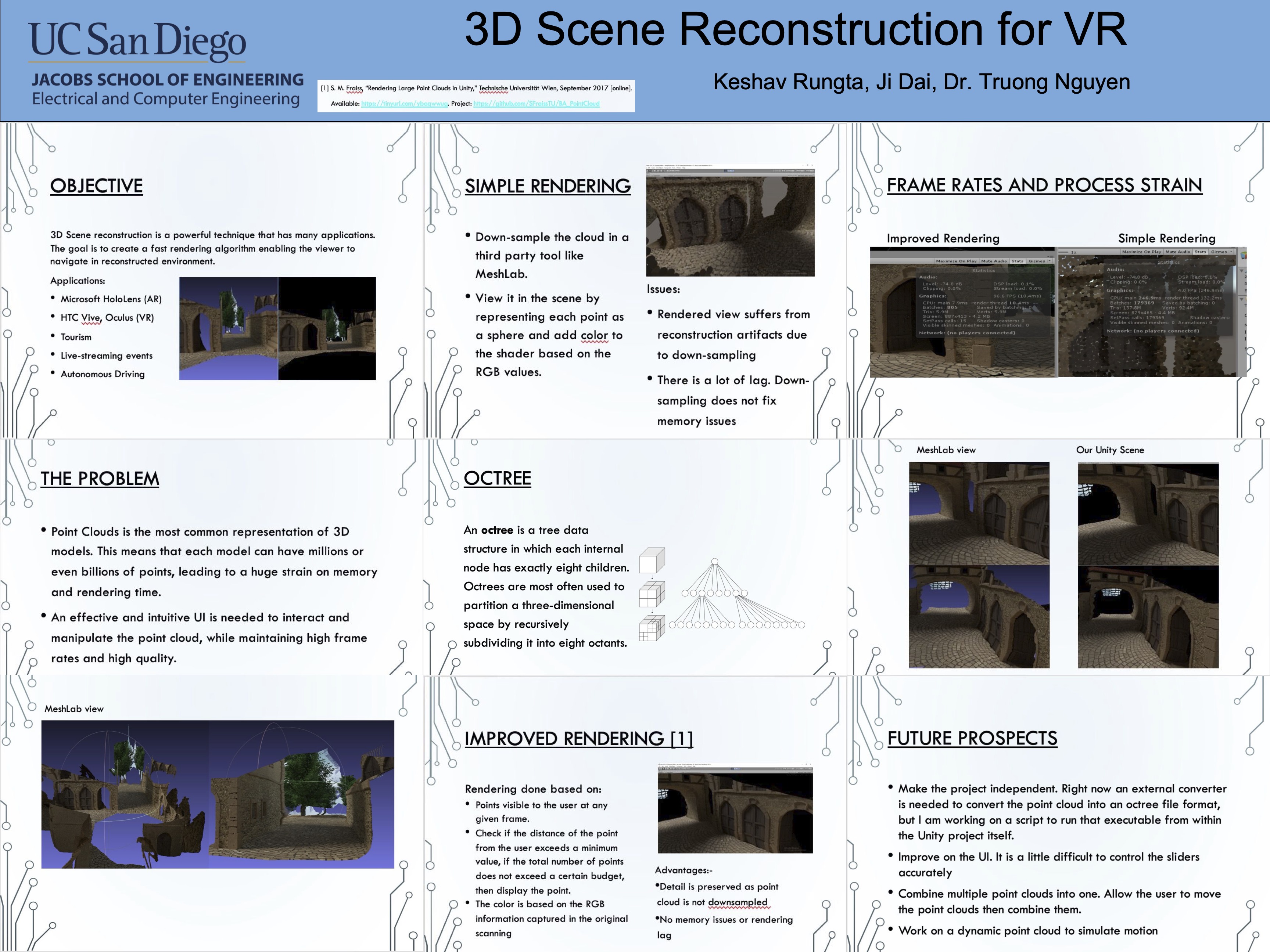Click the top single cube octree icon
The width and height of the screenshot is (1270, 952).
tap(652, 560)
